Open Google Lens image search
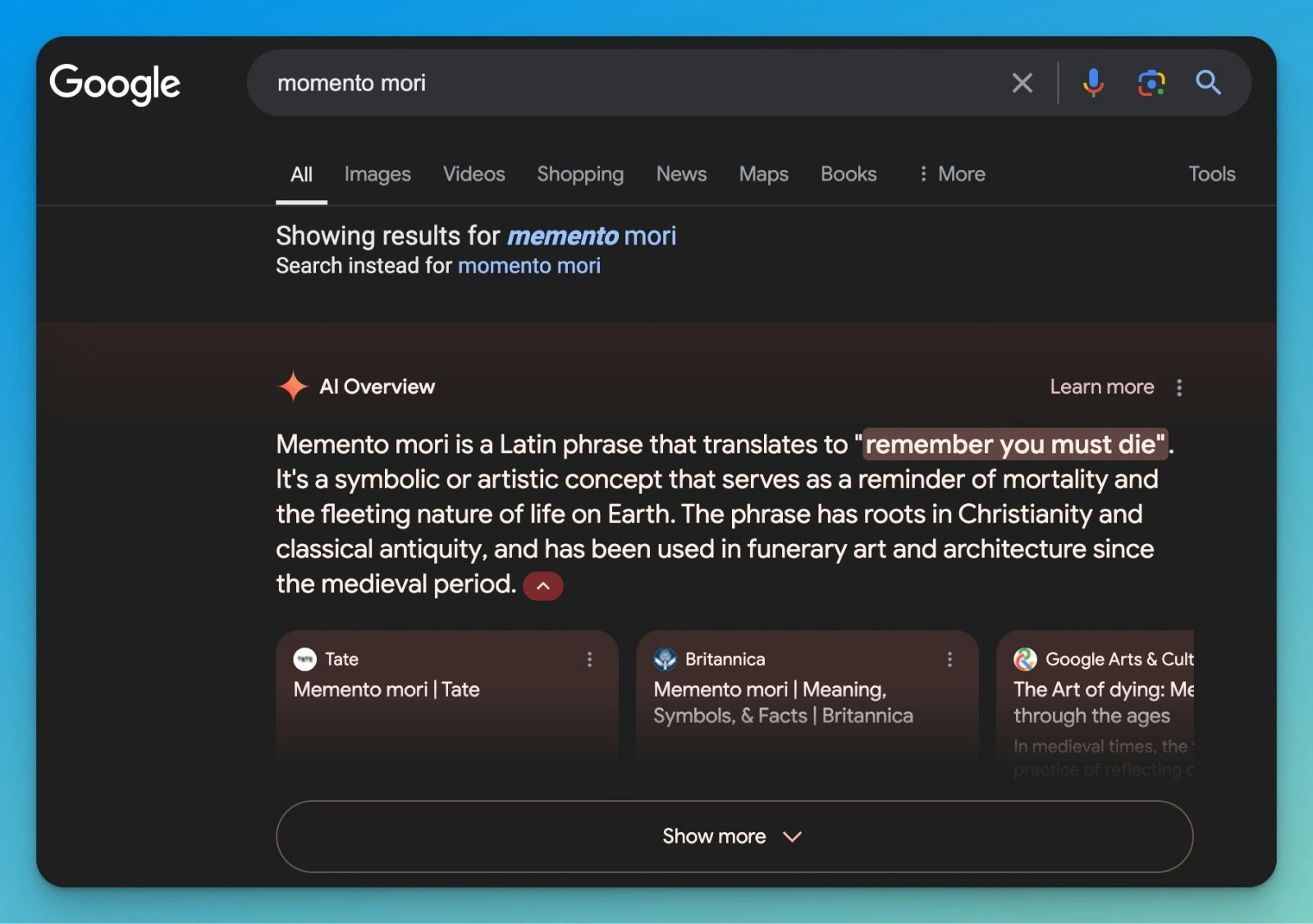Screen dimensions: 1313x924 click(1151, 83)
